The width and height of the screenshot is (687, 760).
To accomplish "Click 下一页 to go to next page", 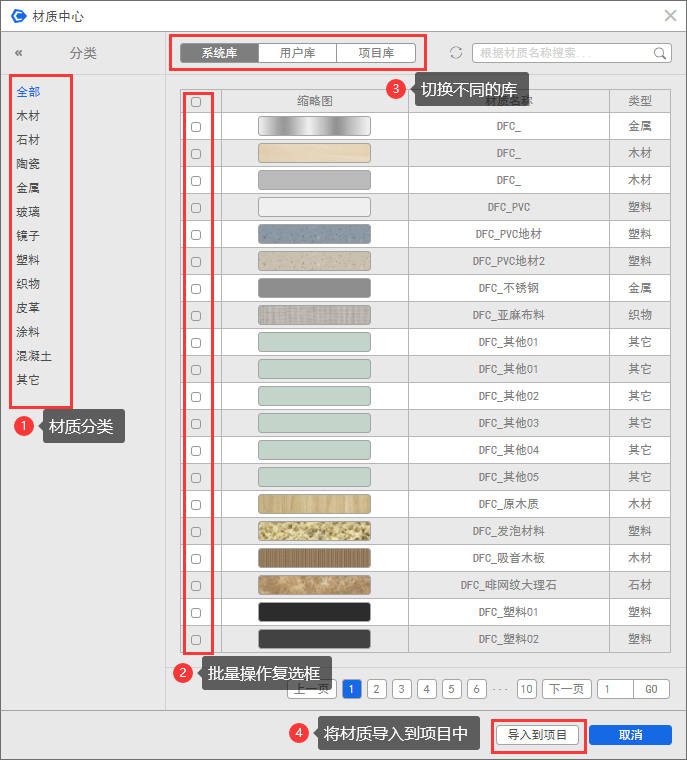I will [x=566, y=689].
